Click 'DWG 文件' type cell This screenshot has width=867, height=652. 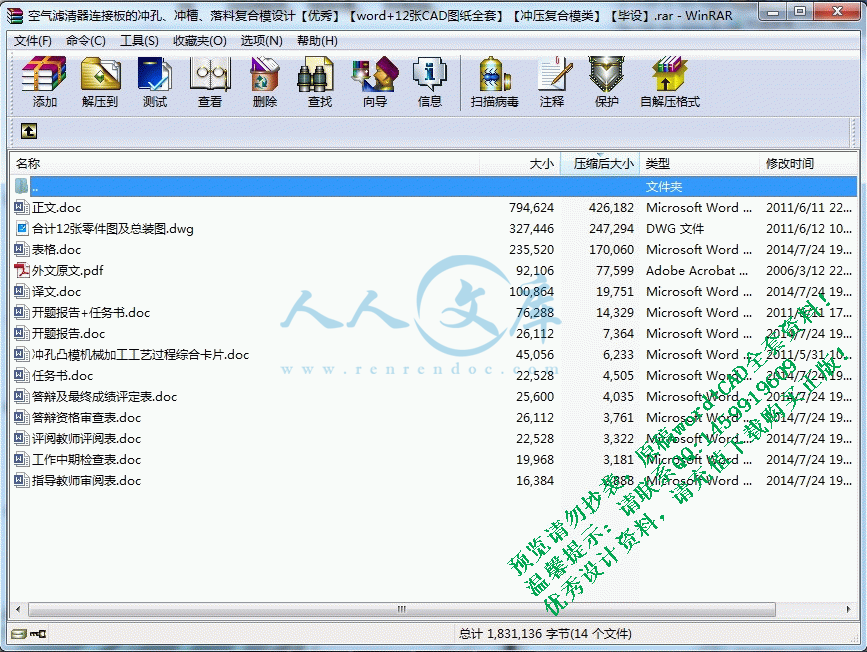[x=675, y=228]
